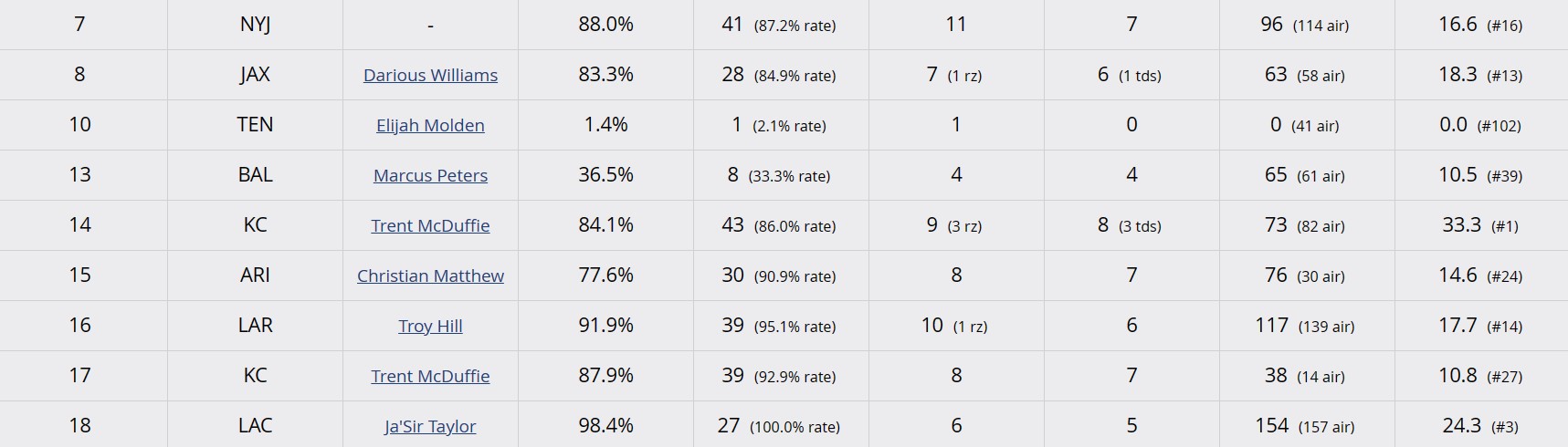The height and width of the screenshot is (447, 1568).
Task: Click the 33.3 (#1) points cell
Action: pyautogui.click(x=1479, y=225)
